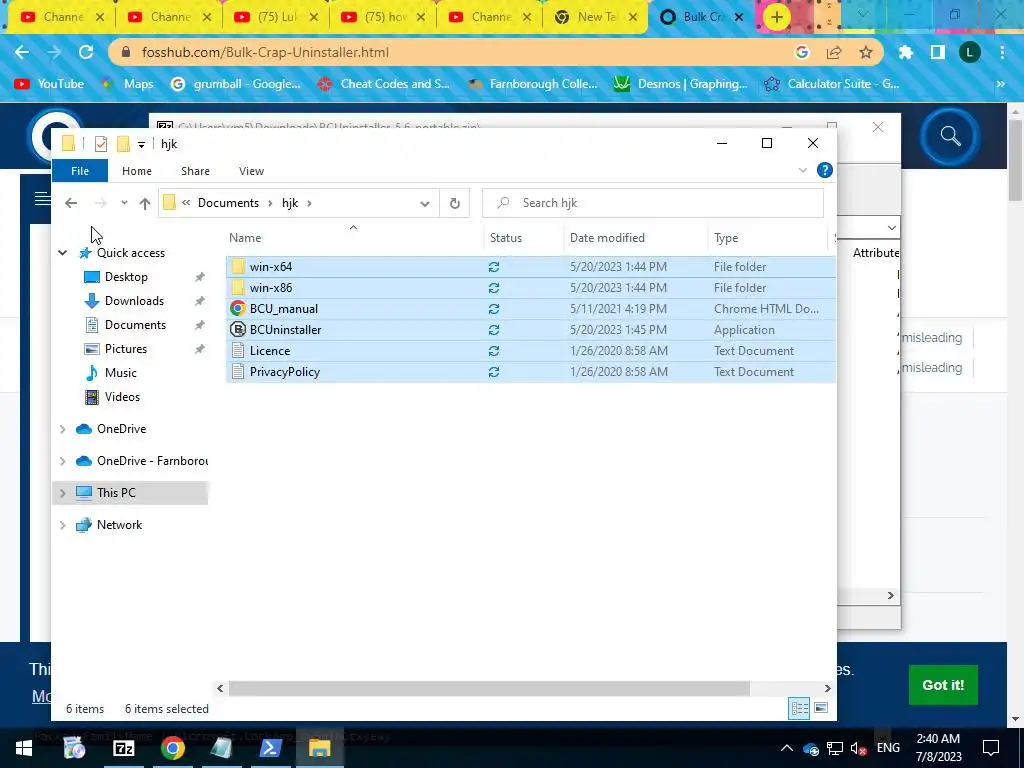
Task: Expand the This PC tree node
Action: pyautogui.click(x=63, y=493)
